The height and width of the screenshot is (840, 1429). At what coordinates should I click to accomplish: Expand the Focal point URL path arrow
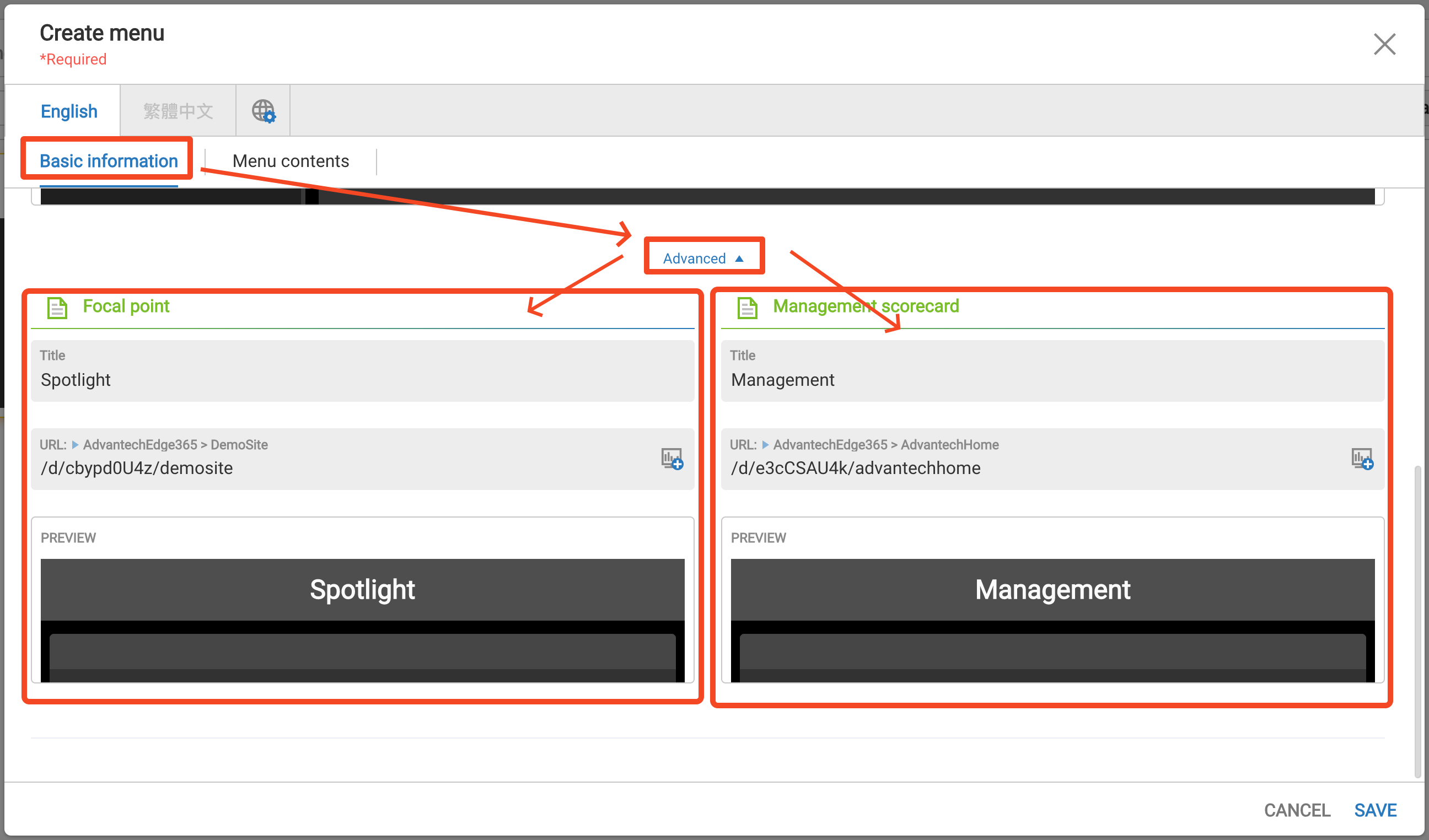point(75,445)
